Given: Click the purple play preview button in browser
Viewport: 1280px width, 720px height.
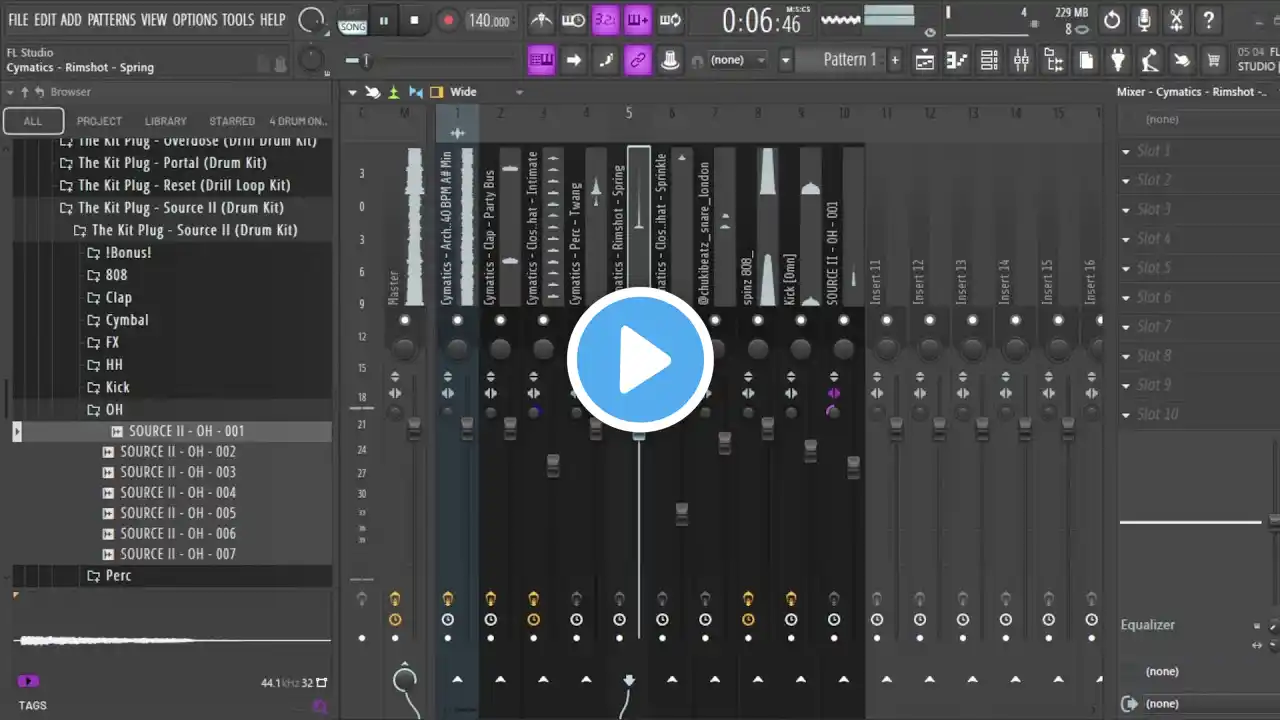Looking at the screenshot, I should pos(28,681).
